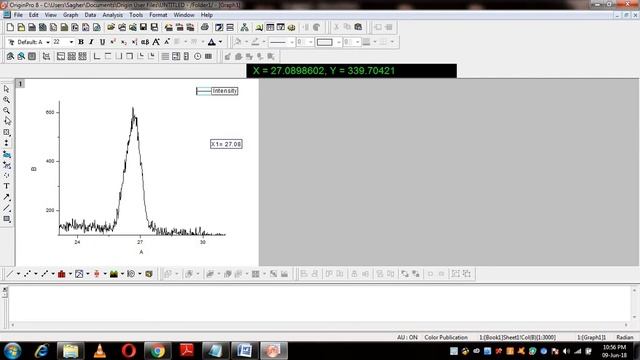Toggle Bold text formatting
This screenshot has width=640, height=360.
[x=81, y=42]
